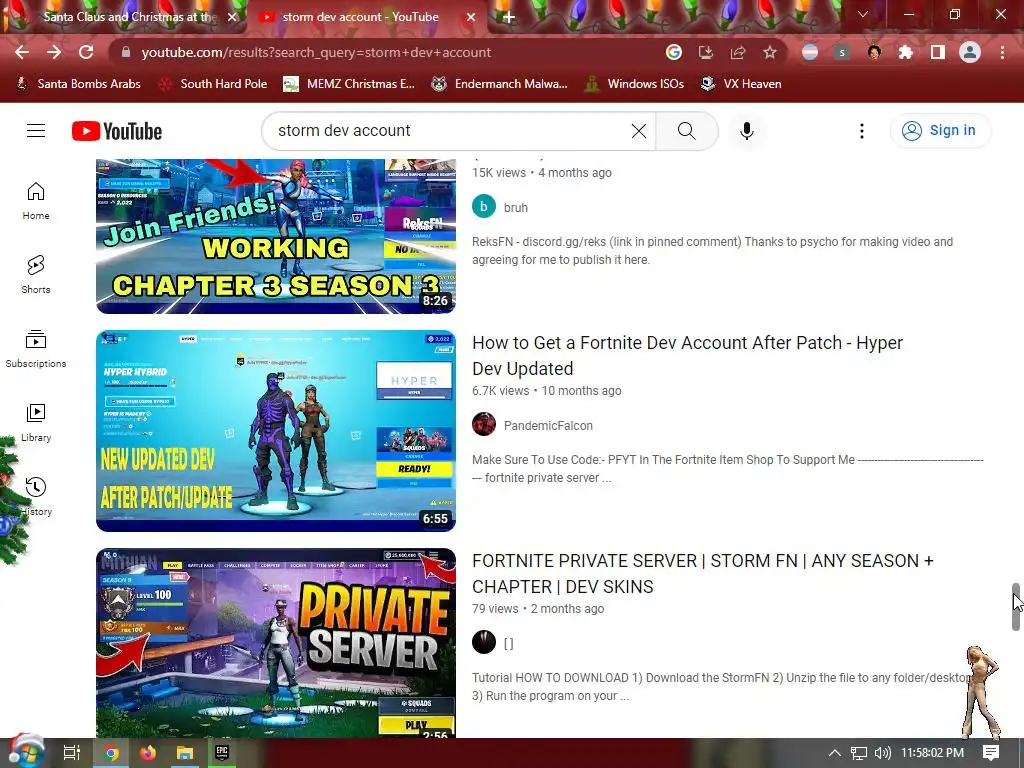The width and height of the screenshot is (1024, 768).
Task: Click the Sign in button
Action: click(940, 131)
